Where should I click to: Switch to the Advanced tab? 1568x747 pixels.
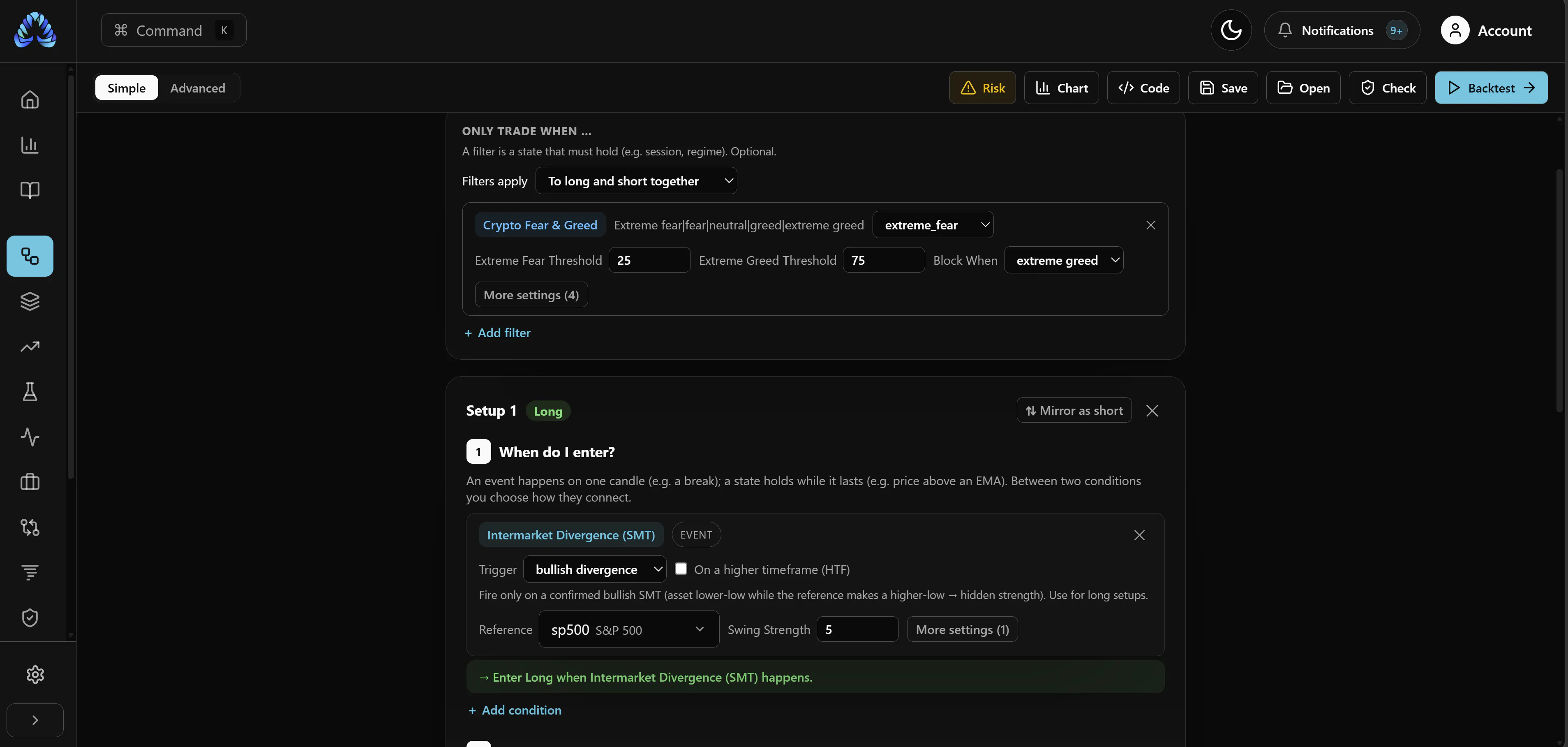197,88
